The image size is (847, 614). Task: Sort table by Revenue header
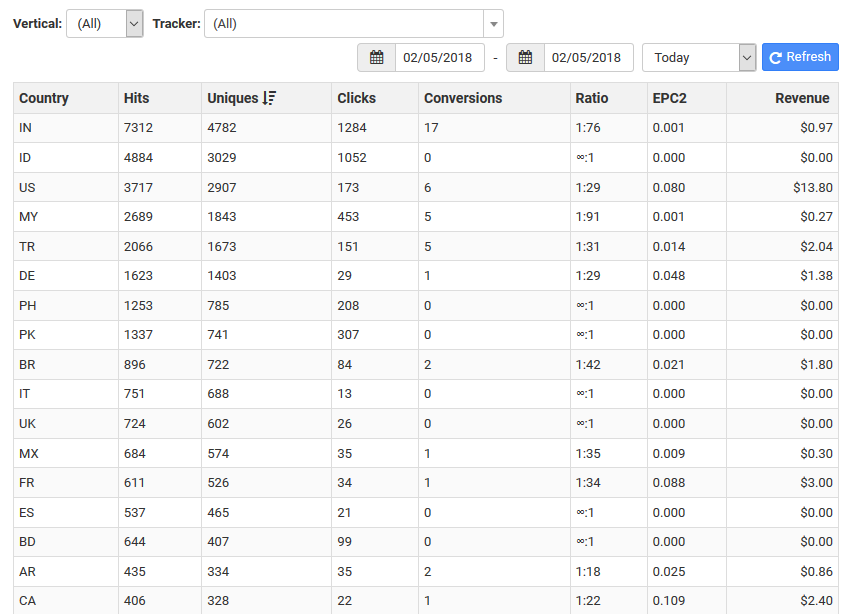point(802,98)
